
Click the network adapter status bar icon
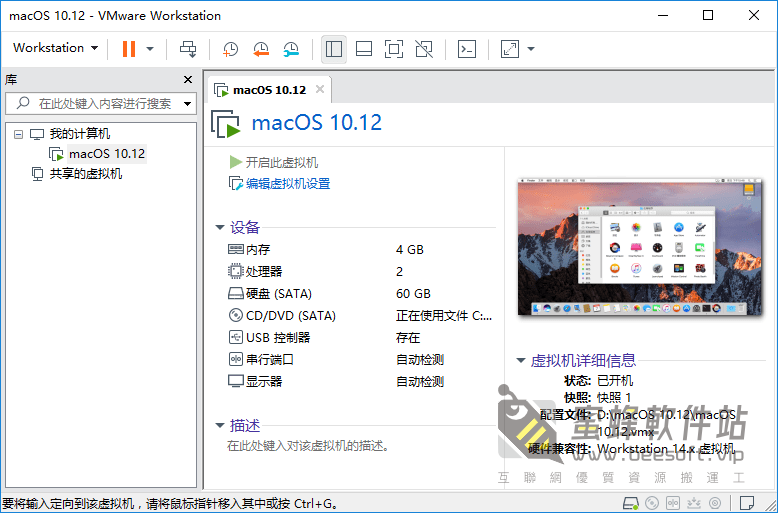coord(694,503)
